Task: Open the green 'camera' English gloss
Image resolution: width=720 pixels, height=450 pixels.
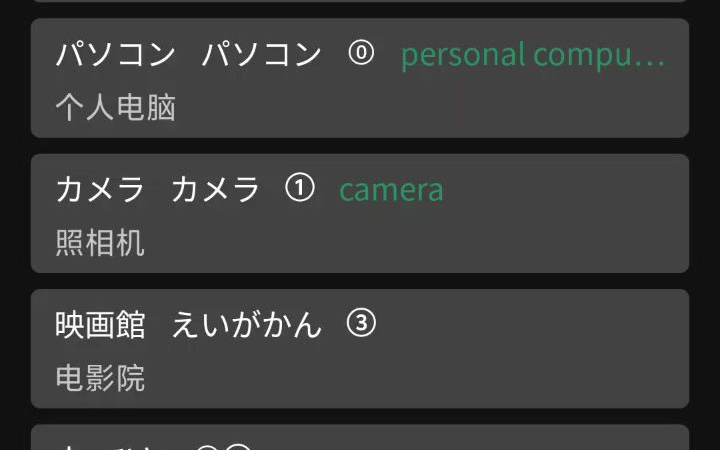Action: click(x=391, y=190)
